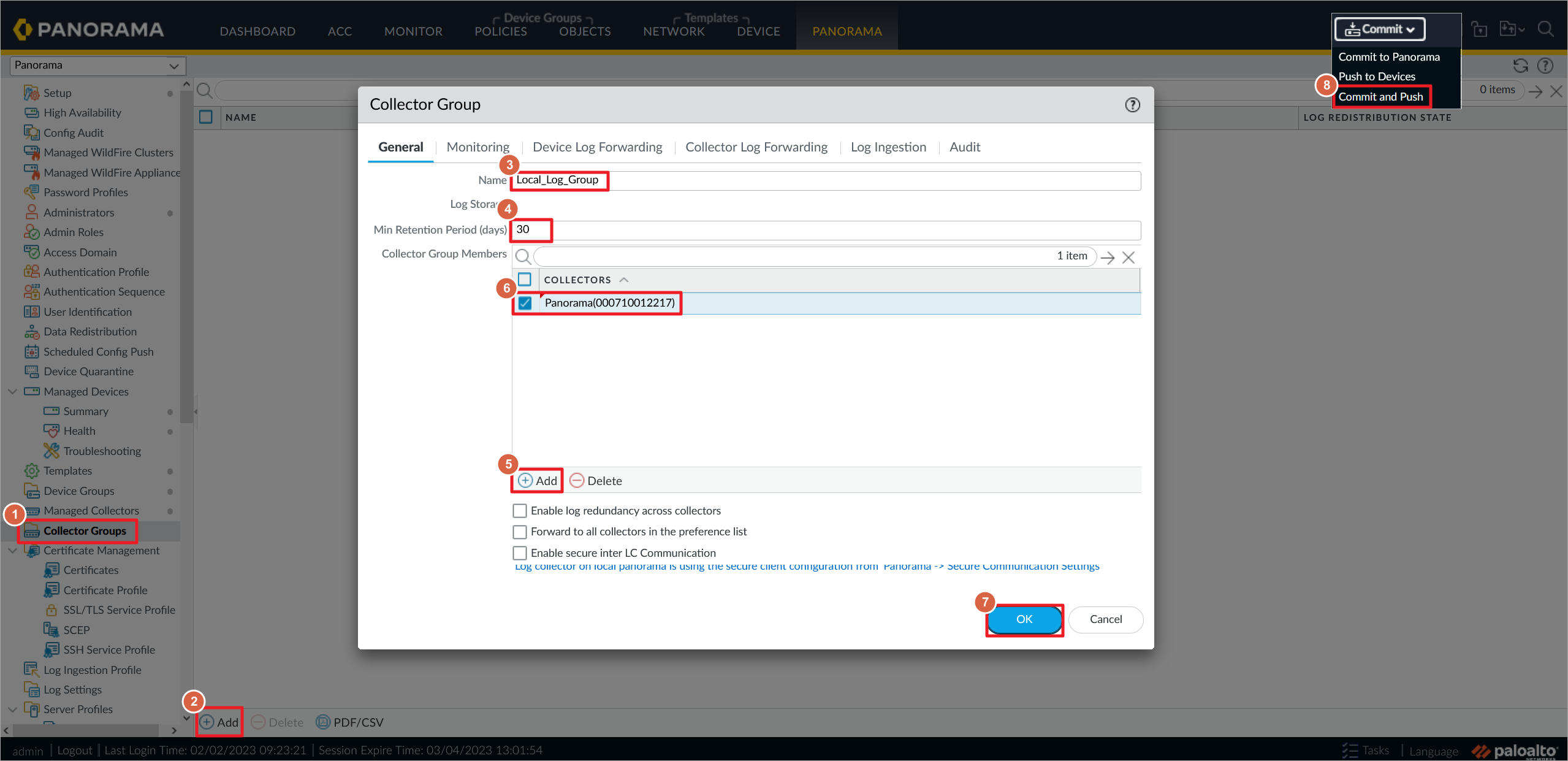This screenshot has width=1568, height=761.
Task: Open the Log Ingestion tab
Action: [888, 147]
